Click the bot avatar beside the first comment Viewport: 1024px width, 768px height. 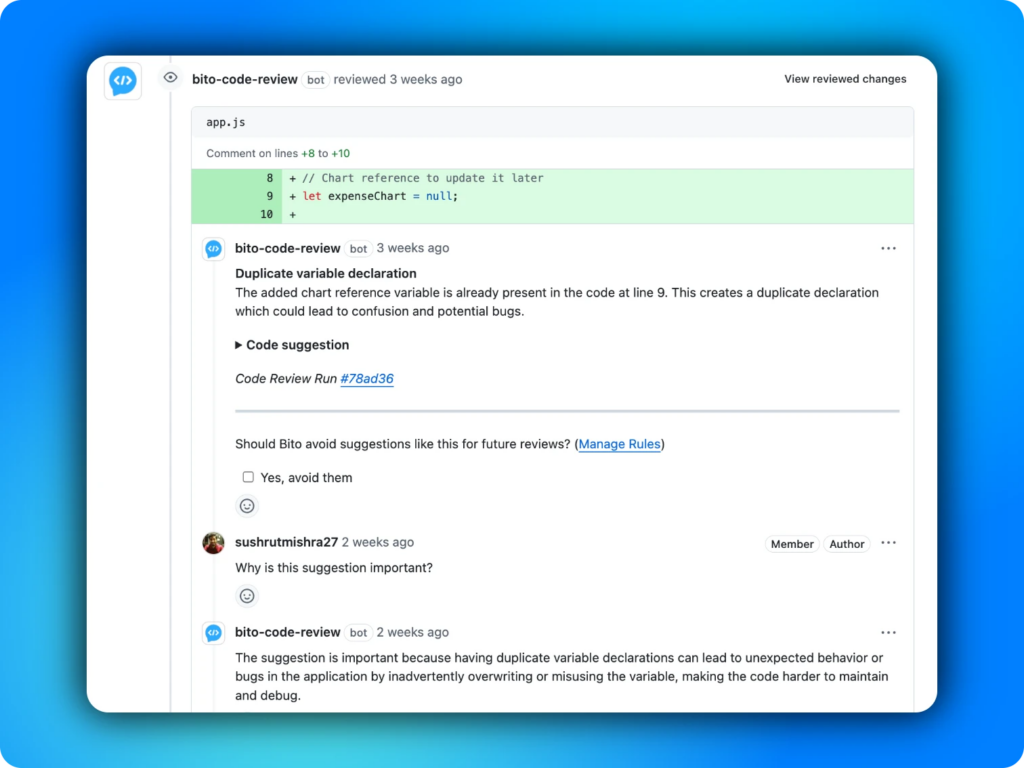click(213, 248)
